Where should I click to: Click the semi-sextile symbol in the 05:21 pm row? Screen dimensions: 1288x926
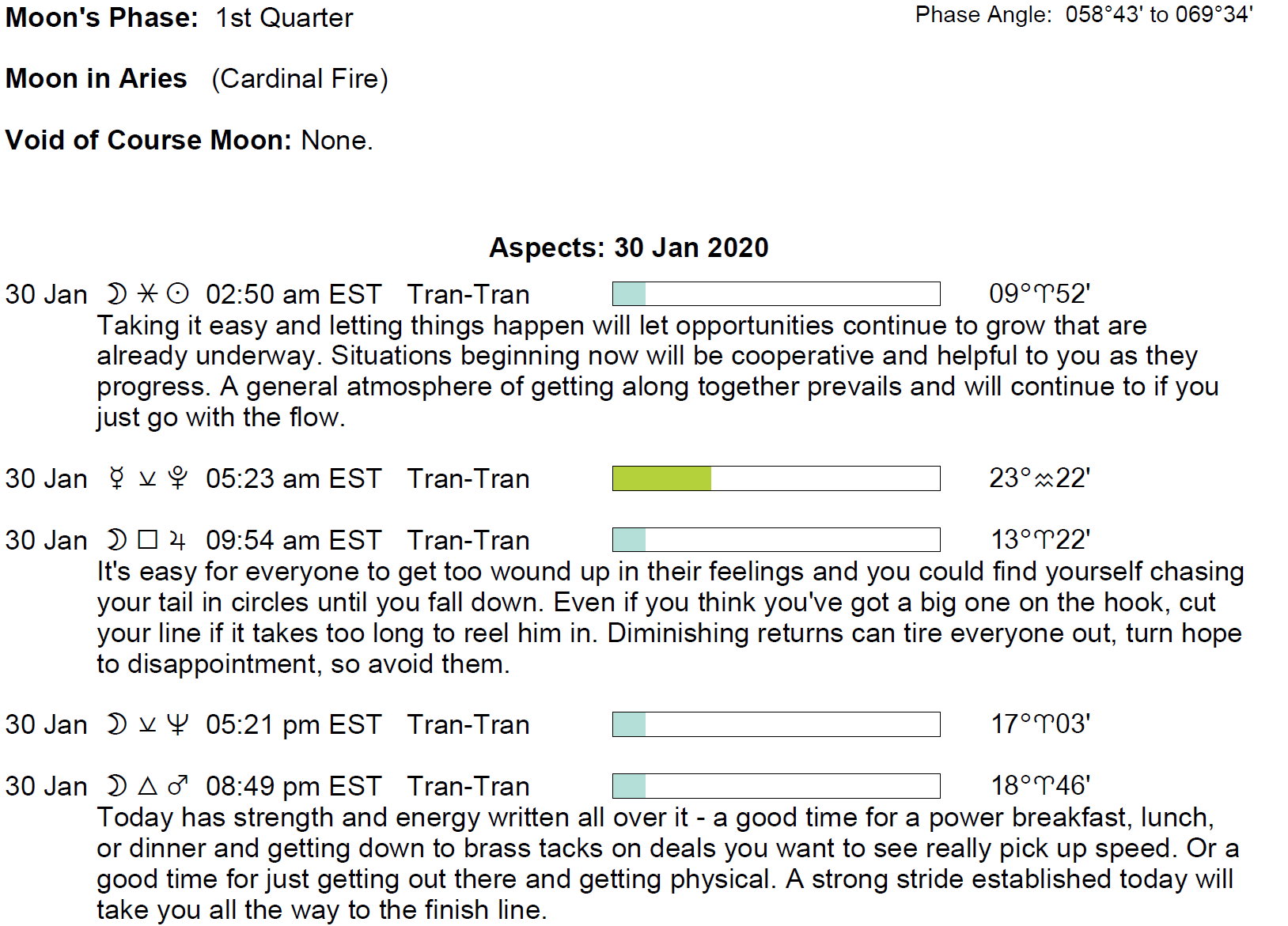point(147,725)
